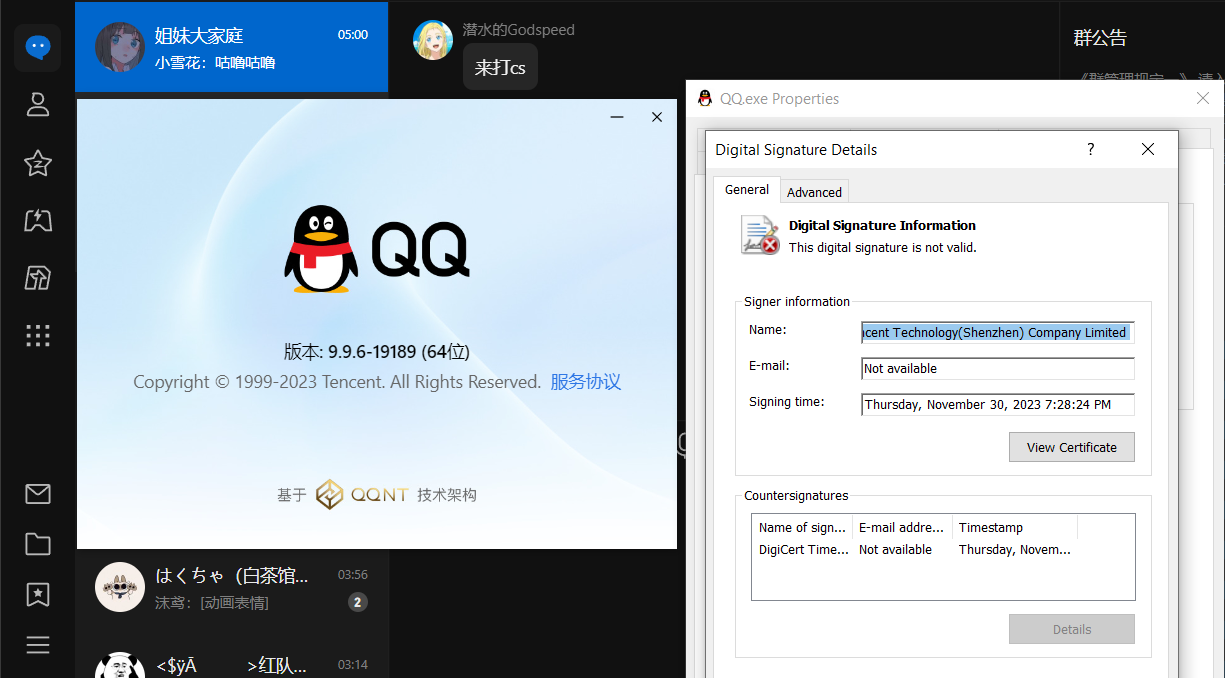Click the View Certificate button
This screenshot has width=1225, height=678.
coord(1072,447)
